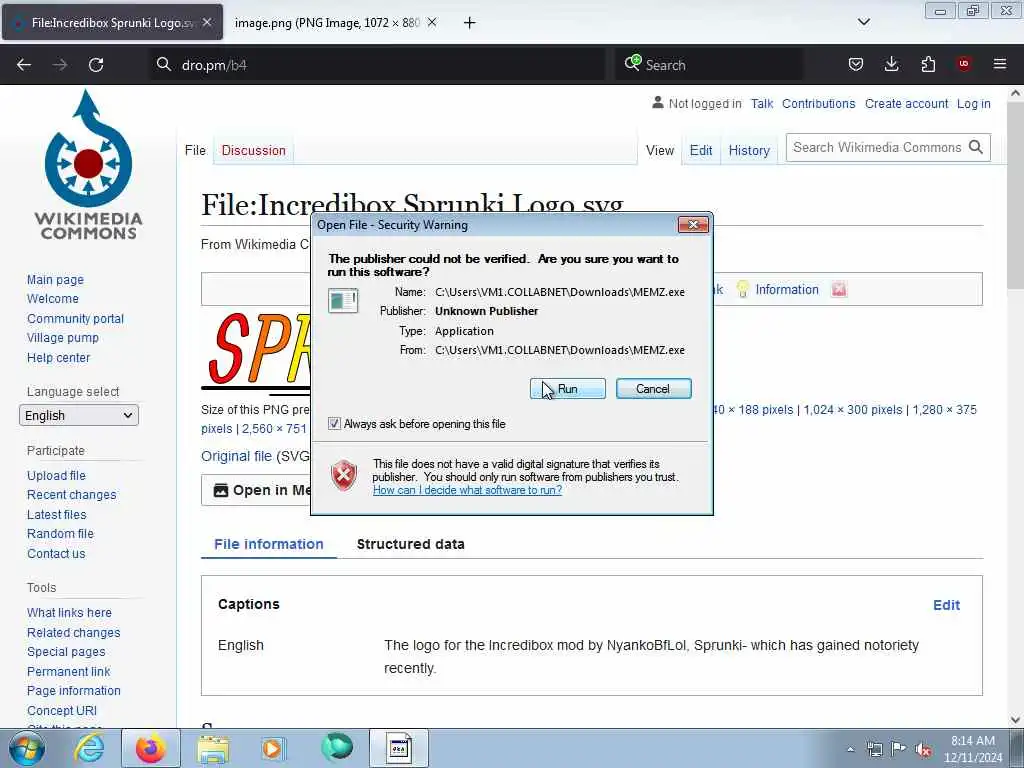Open the Edit tab of the page
This screenshot has width=1024, height=768.
[x=701, y=150]
